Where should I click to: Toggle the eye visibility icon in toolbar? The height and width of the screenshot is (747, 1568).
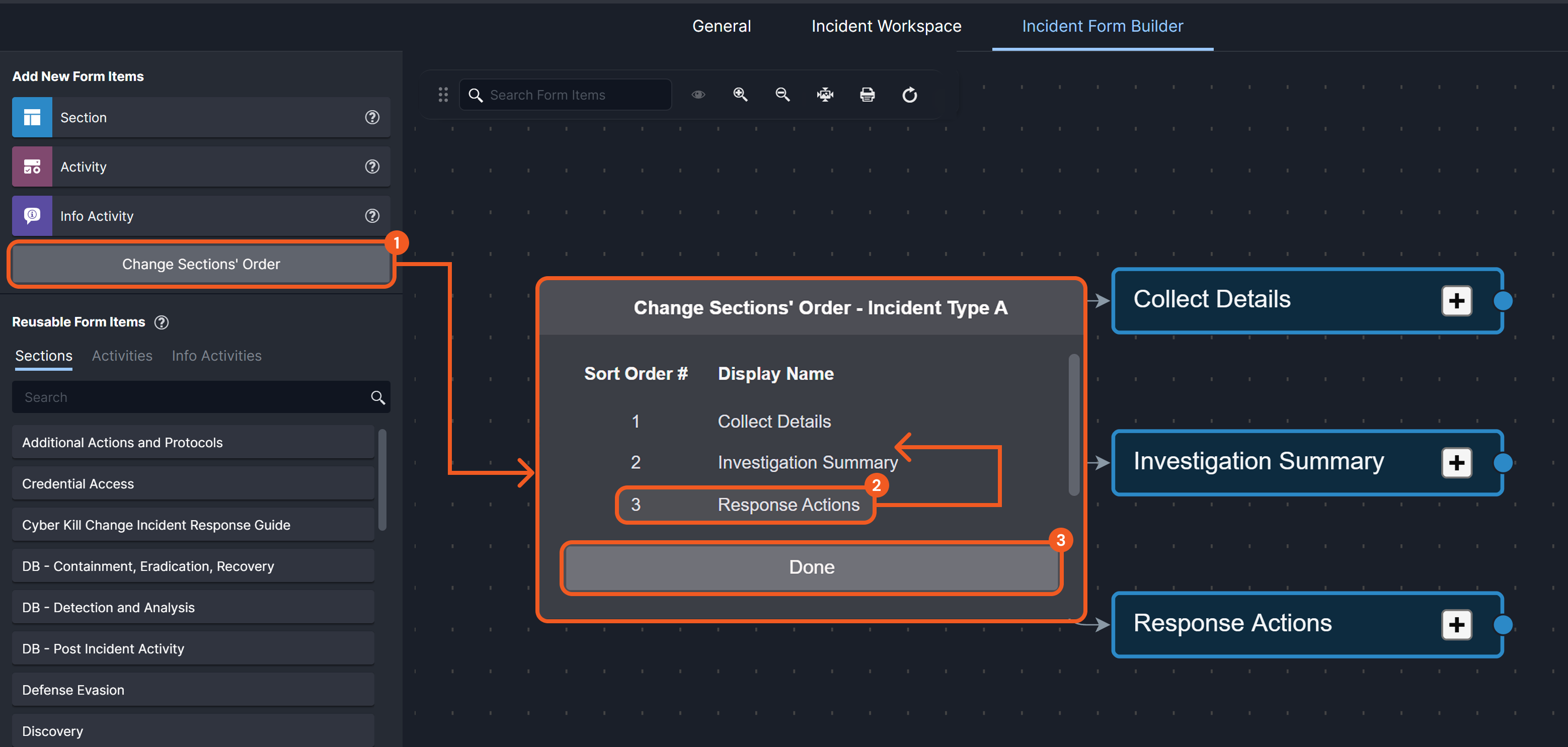click(698, 95)
